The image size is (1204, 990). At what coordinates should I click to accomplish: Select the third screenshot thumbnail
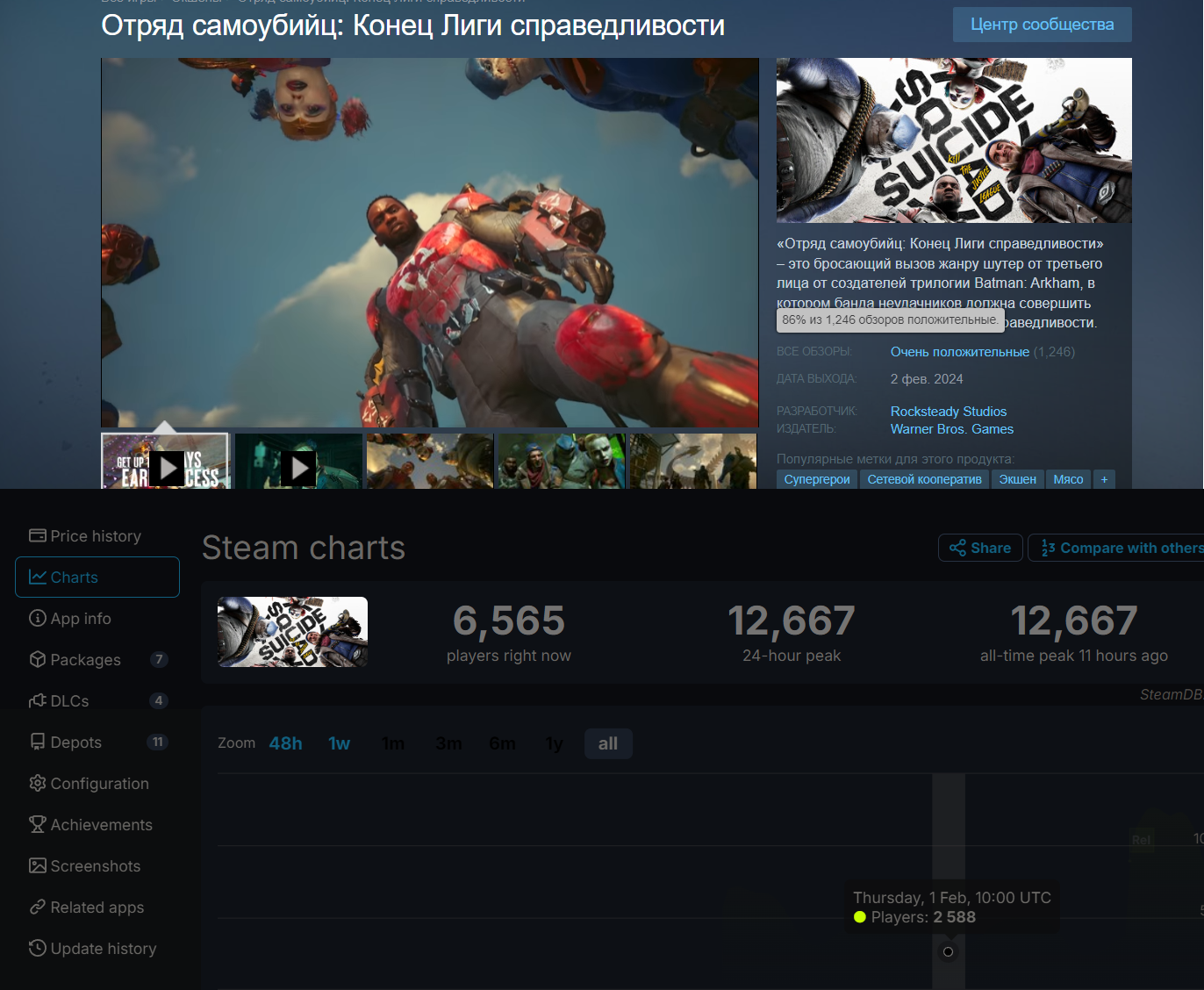[x=430, y=462]
